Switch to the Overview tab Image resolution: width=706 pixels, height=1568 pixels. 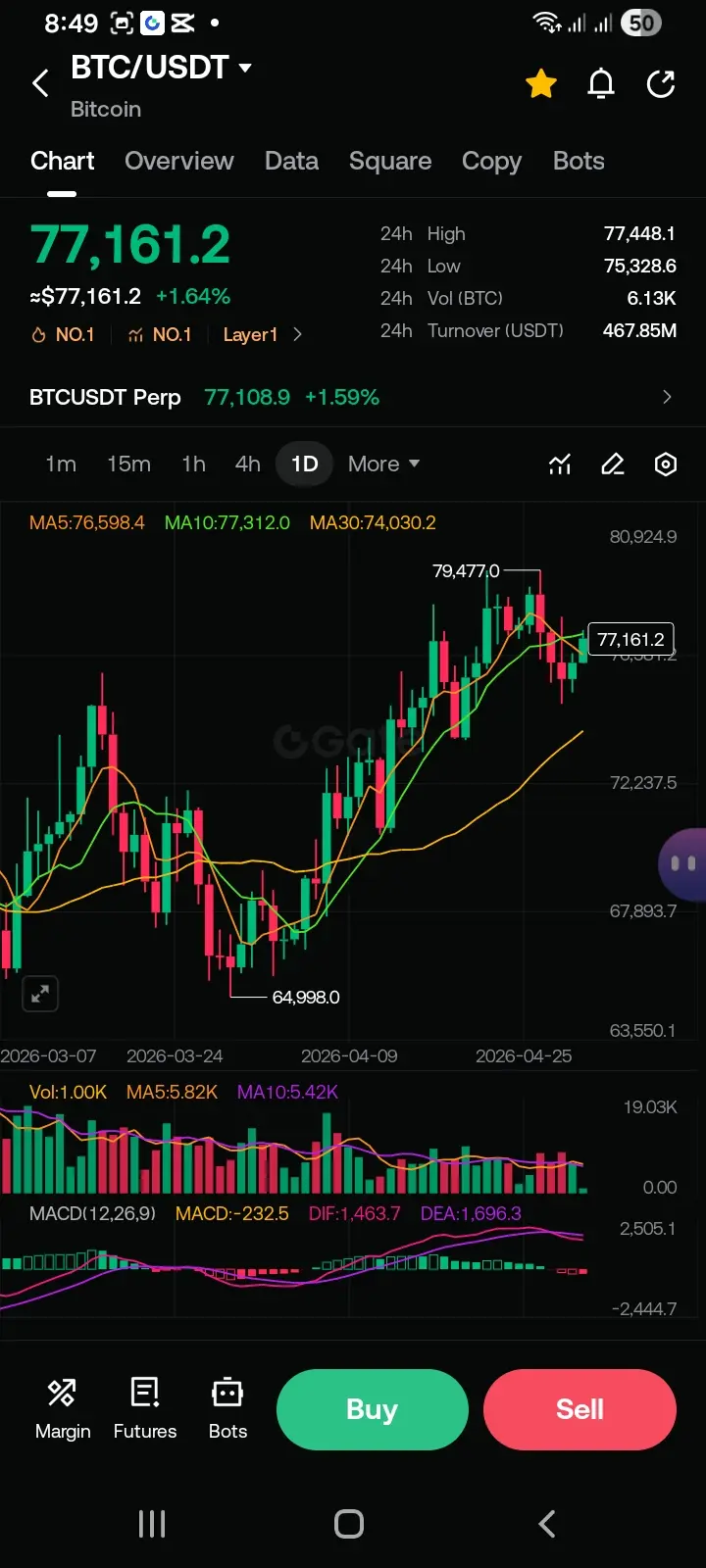[179, 161]
